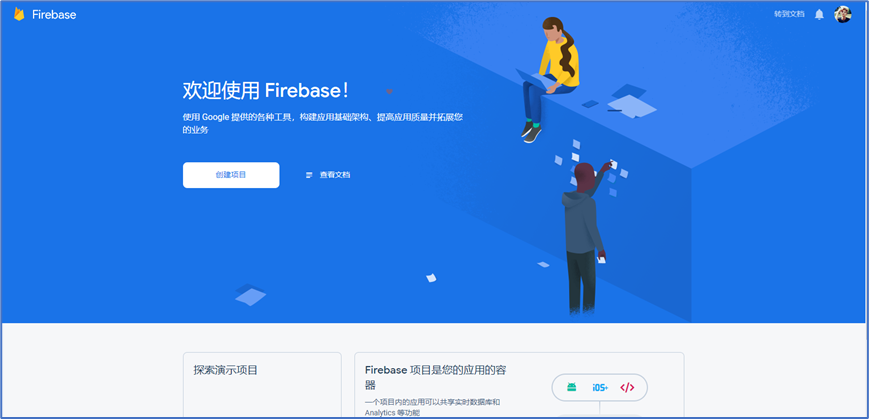Open the 探索演示项目 card
The image size is (869, 419).
point(262,385)
